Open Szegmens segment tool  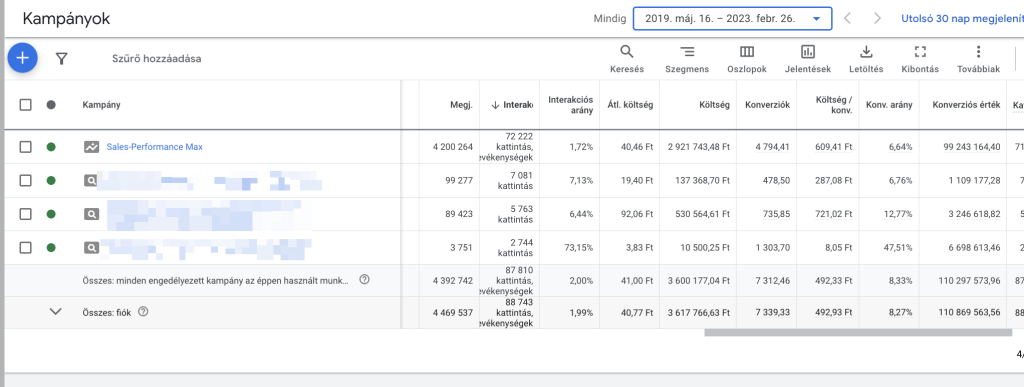(x=687, y=59)
